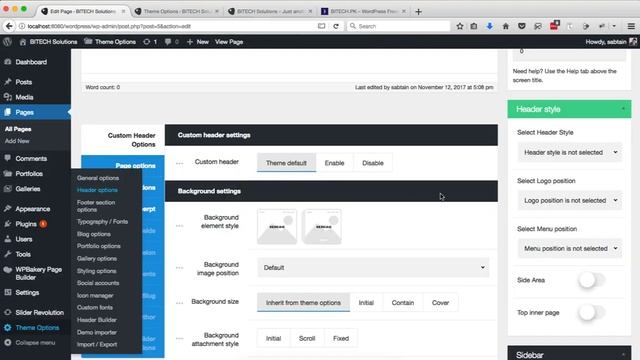Go to the browser home icon
640x360 pixels.
505,26
